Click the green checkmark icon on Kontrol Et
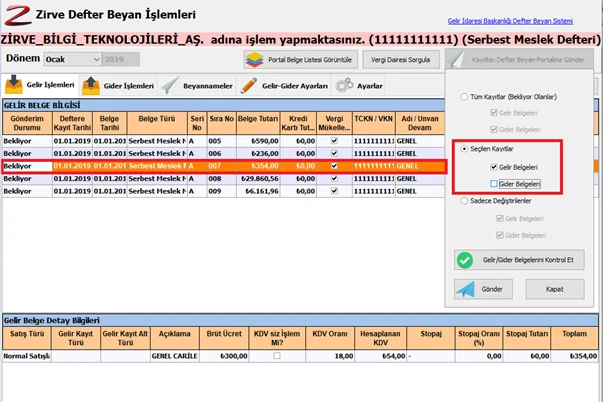This screenshot has width=603, height=402. click(465, 260)
